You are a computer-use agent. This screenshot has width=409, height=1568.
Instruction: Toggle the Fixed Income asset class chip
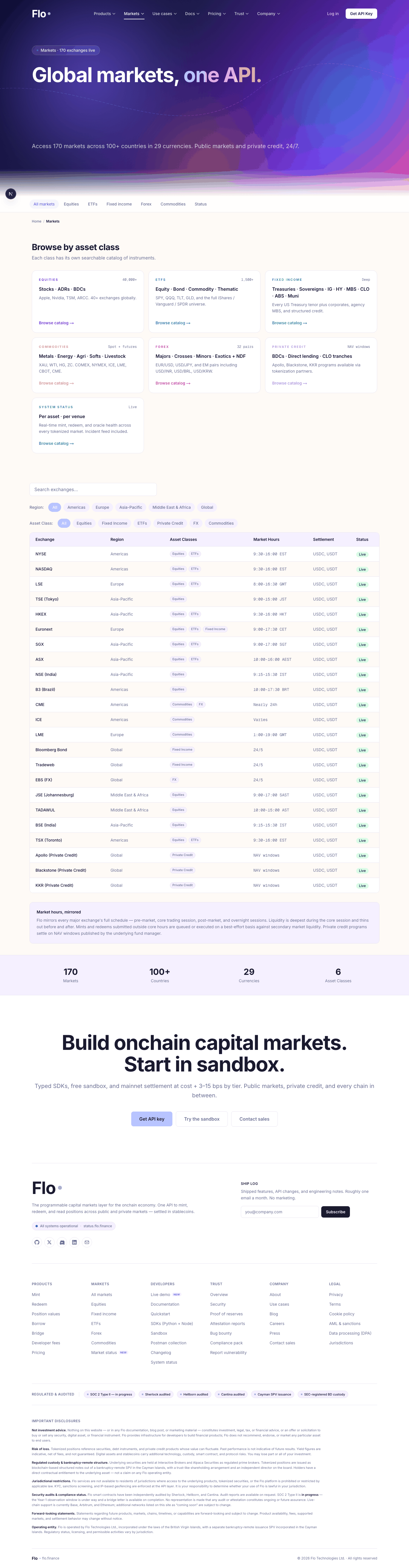114,523
